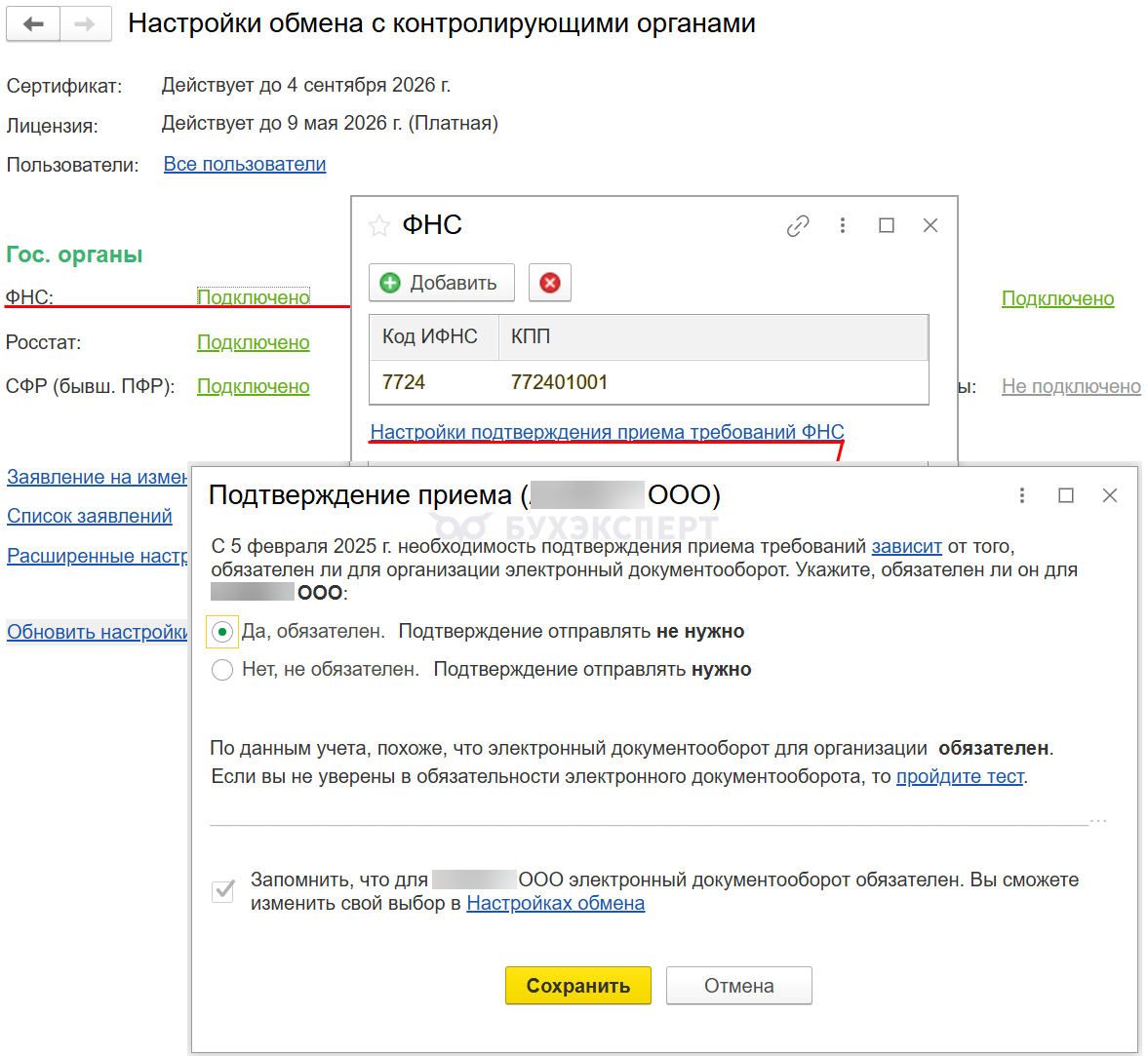Sort by Код ИФНС column header
The width and height of the screenshot is (1148, 1056).
(430, 336)
